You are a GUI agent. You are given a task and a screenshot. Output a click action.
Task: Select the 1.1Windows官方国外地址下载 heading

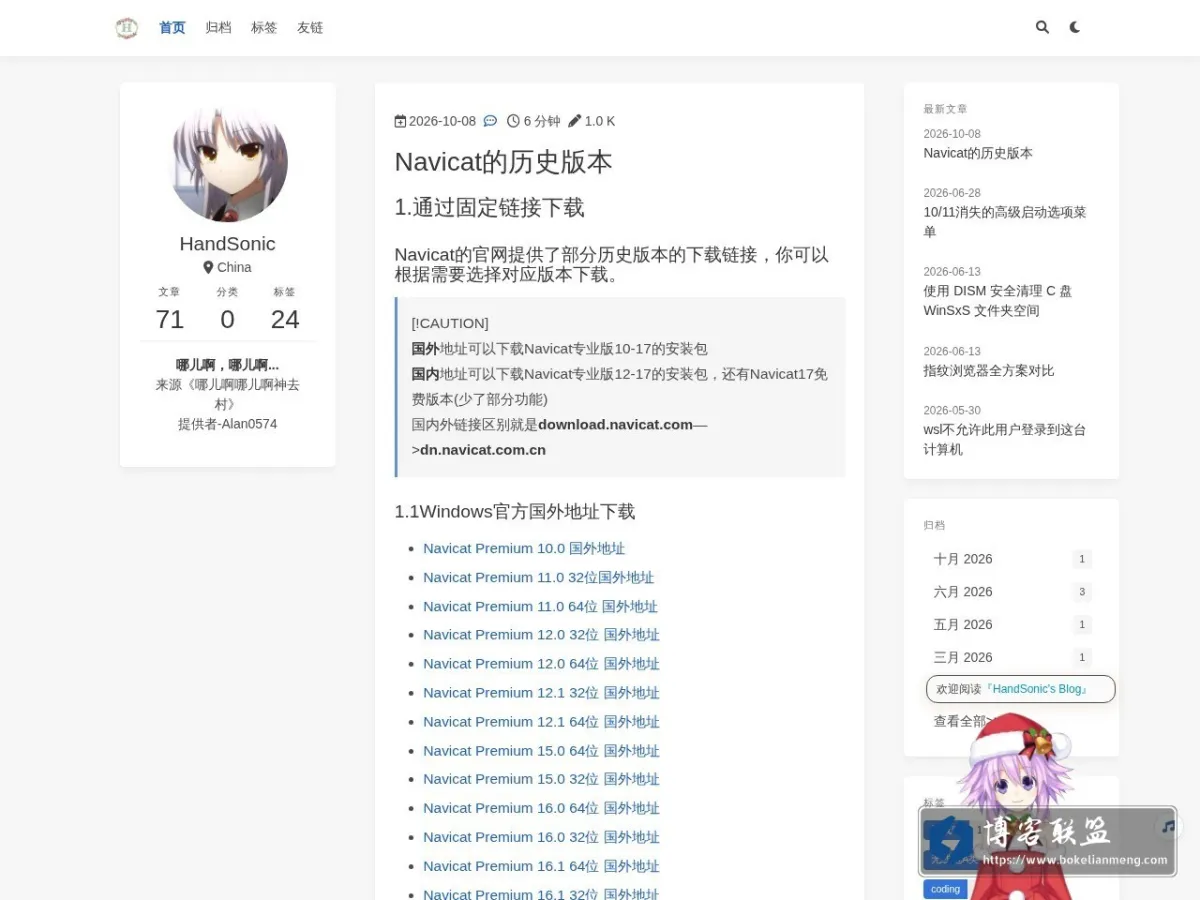(x=515, y=512)
